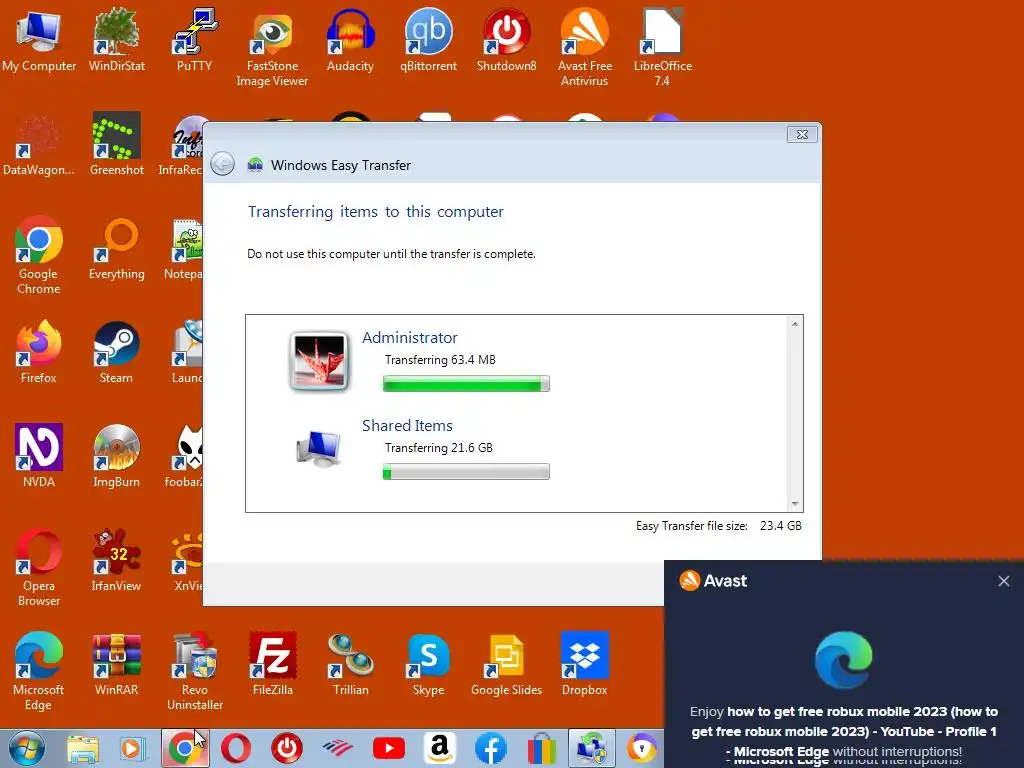Select the Google Chrome desktop shortcut
This screenshot has height=768, width=1024.
point(39,256)
